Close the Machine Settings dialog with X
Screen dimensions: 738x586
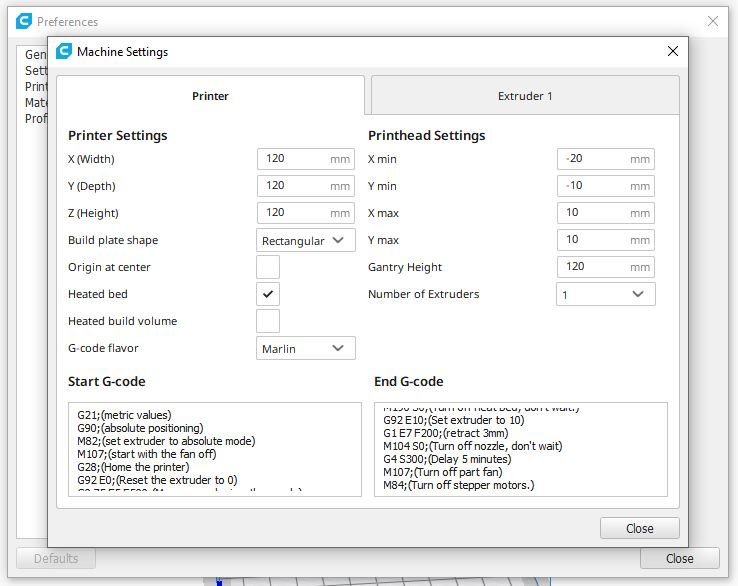point(673,51)
